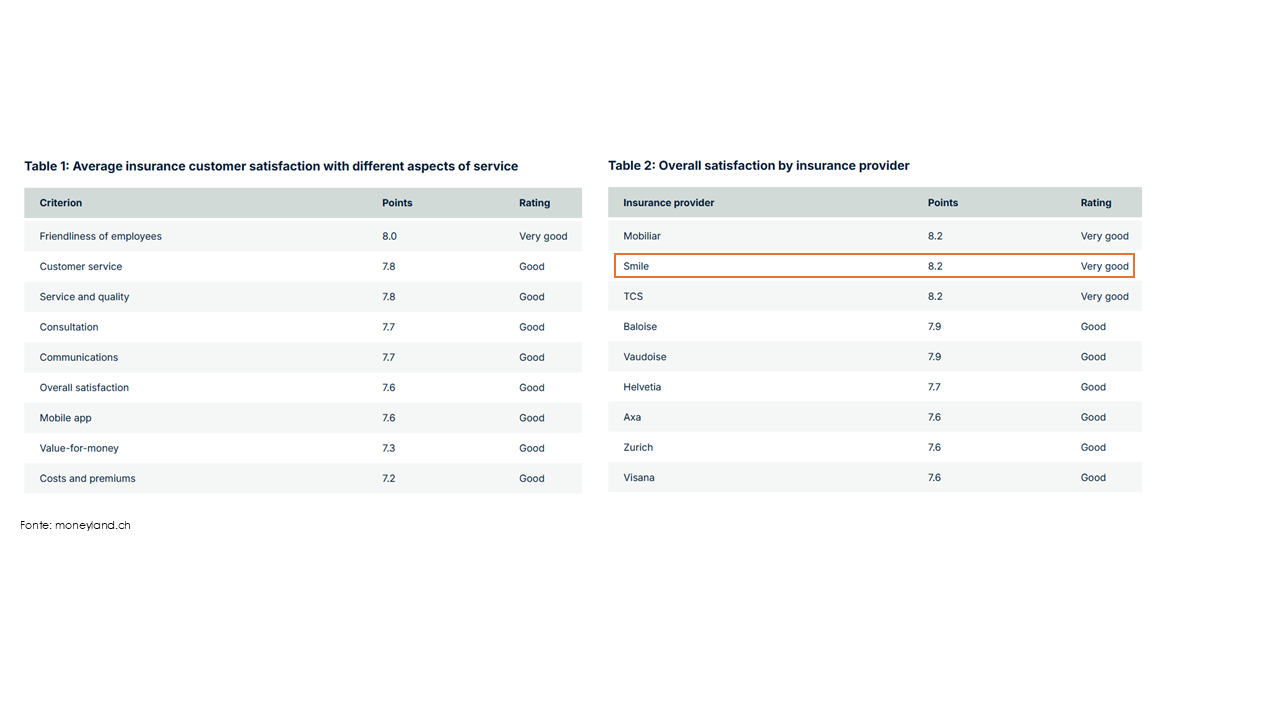Click the Value-for-money criterion cell

pyautogui.click(x=79, y=448)
